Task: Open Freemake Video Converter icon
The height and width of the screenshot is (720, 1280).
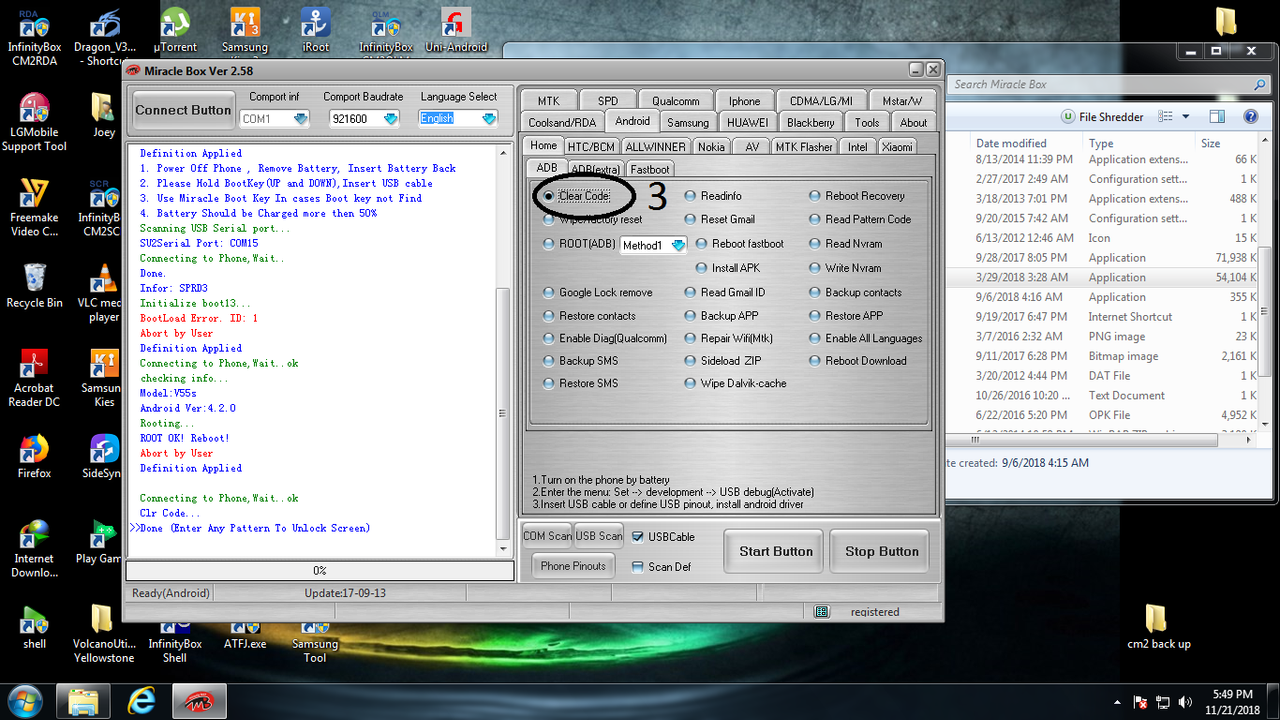Action: click(34, 207)
